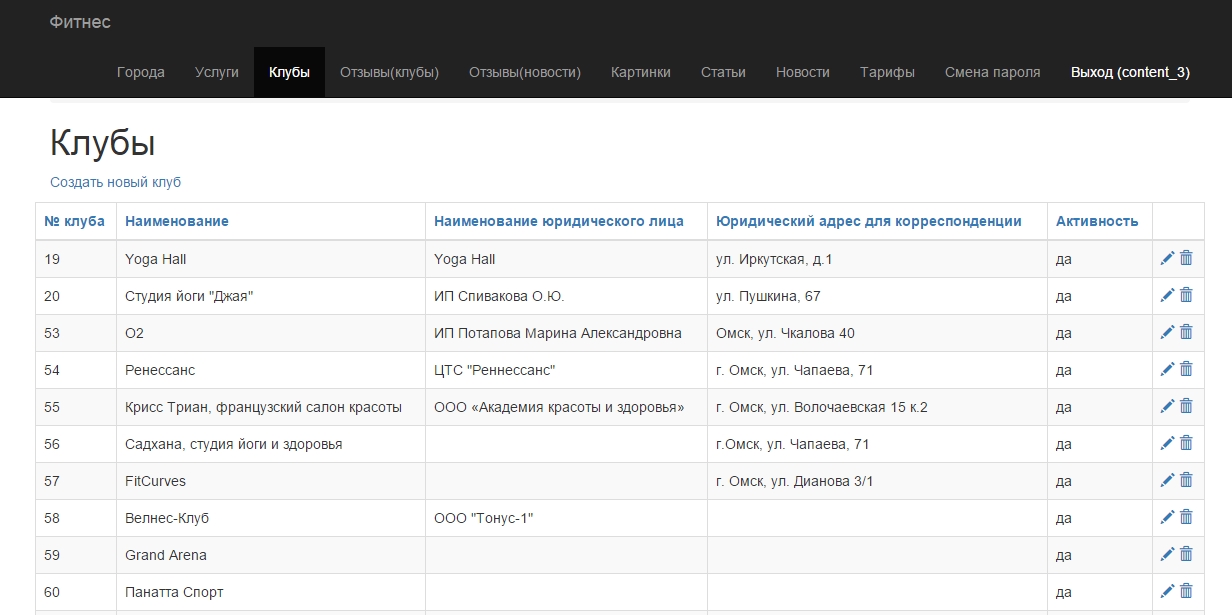The width and height of the screenshot is (1232, 615).
Task: Edit Студия йоги "Джая" entry
Action: coord(1167,296)
